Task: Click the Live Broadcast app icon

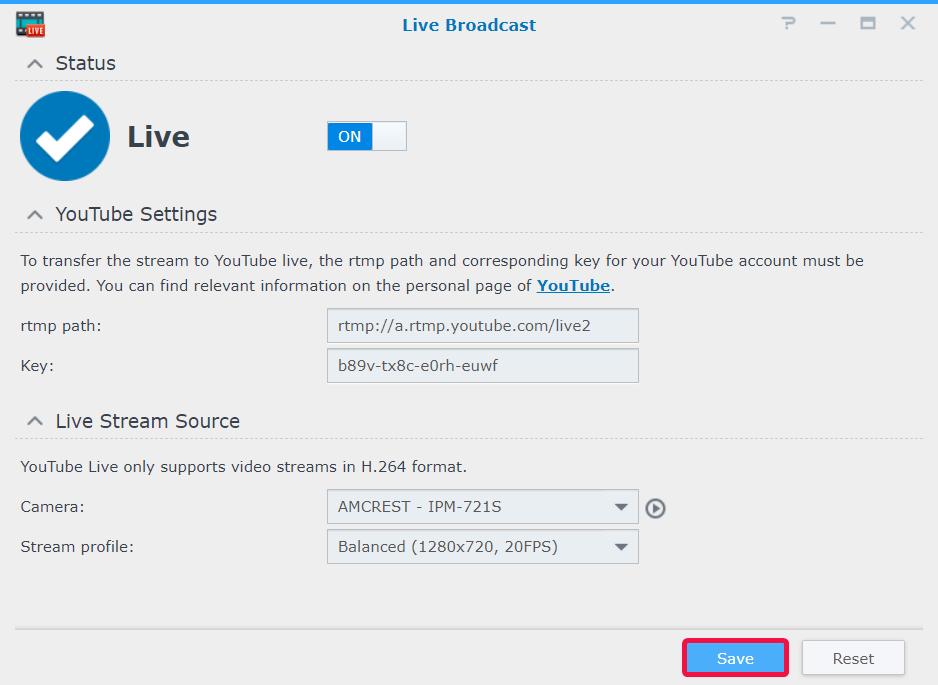Action: (30, 24)
